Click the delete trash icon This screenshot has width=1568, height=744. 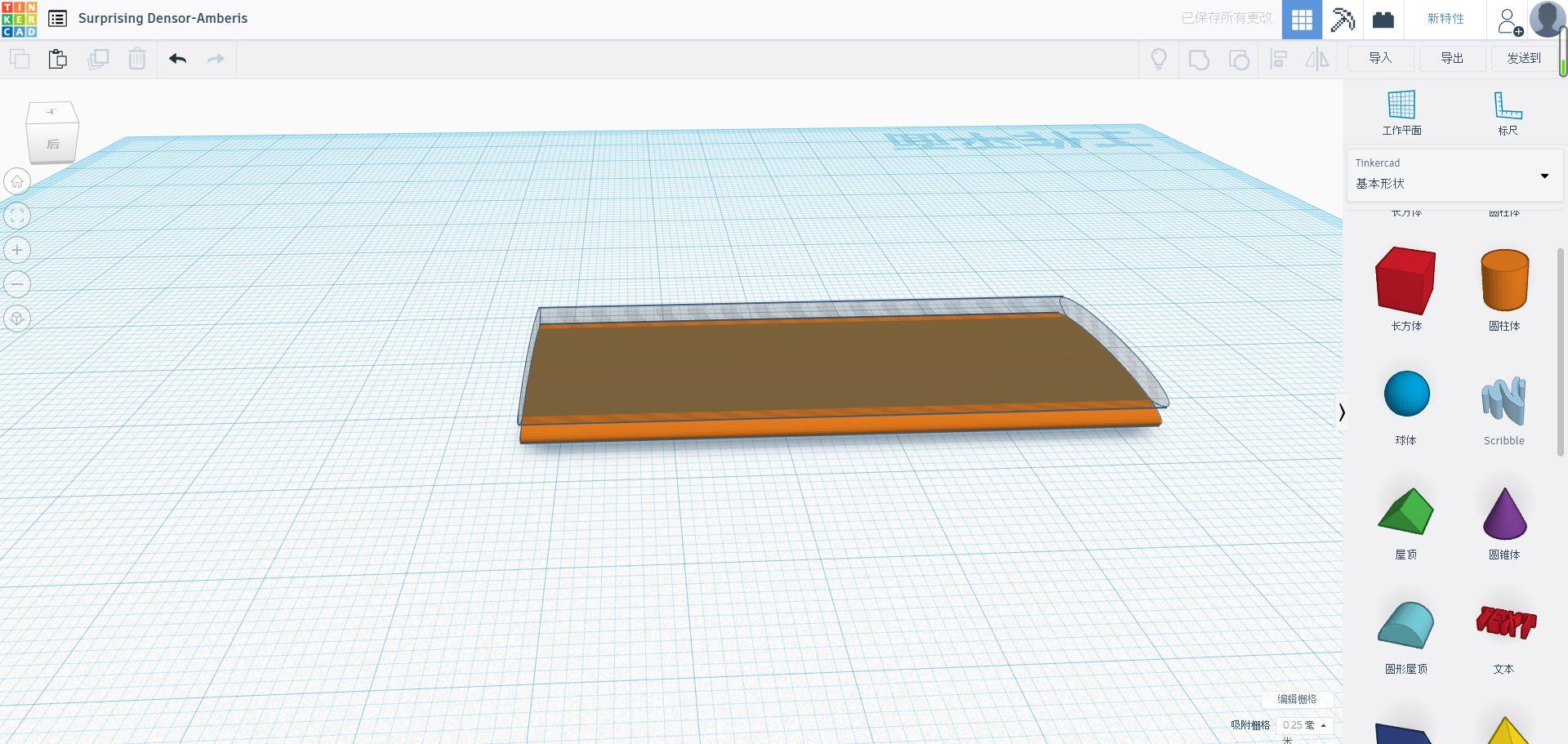point(137,59)
